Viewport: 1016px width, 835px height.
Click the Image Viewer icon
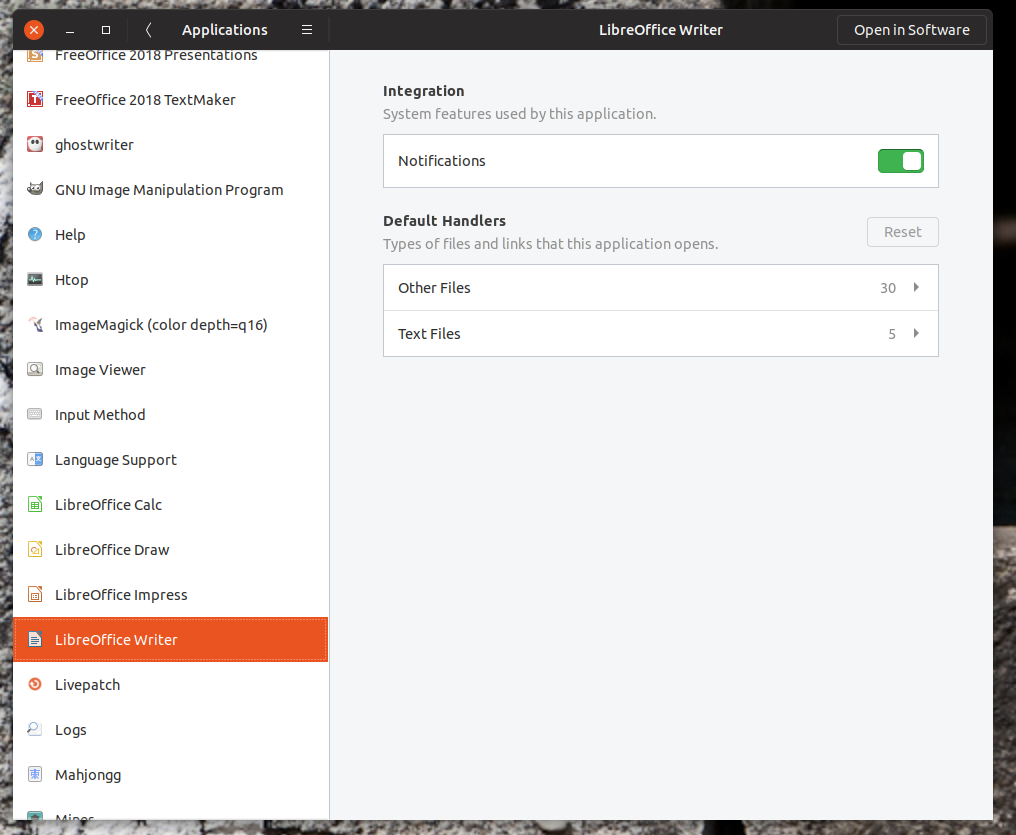tap(35, 369)
